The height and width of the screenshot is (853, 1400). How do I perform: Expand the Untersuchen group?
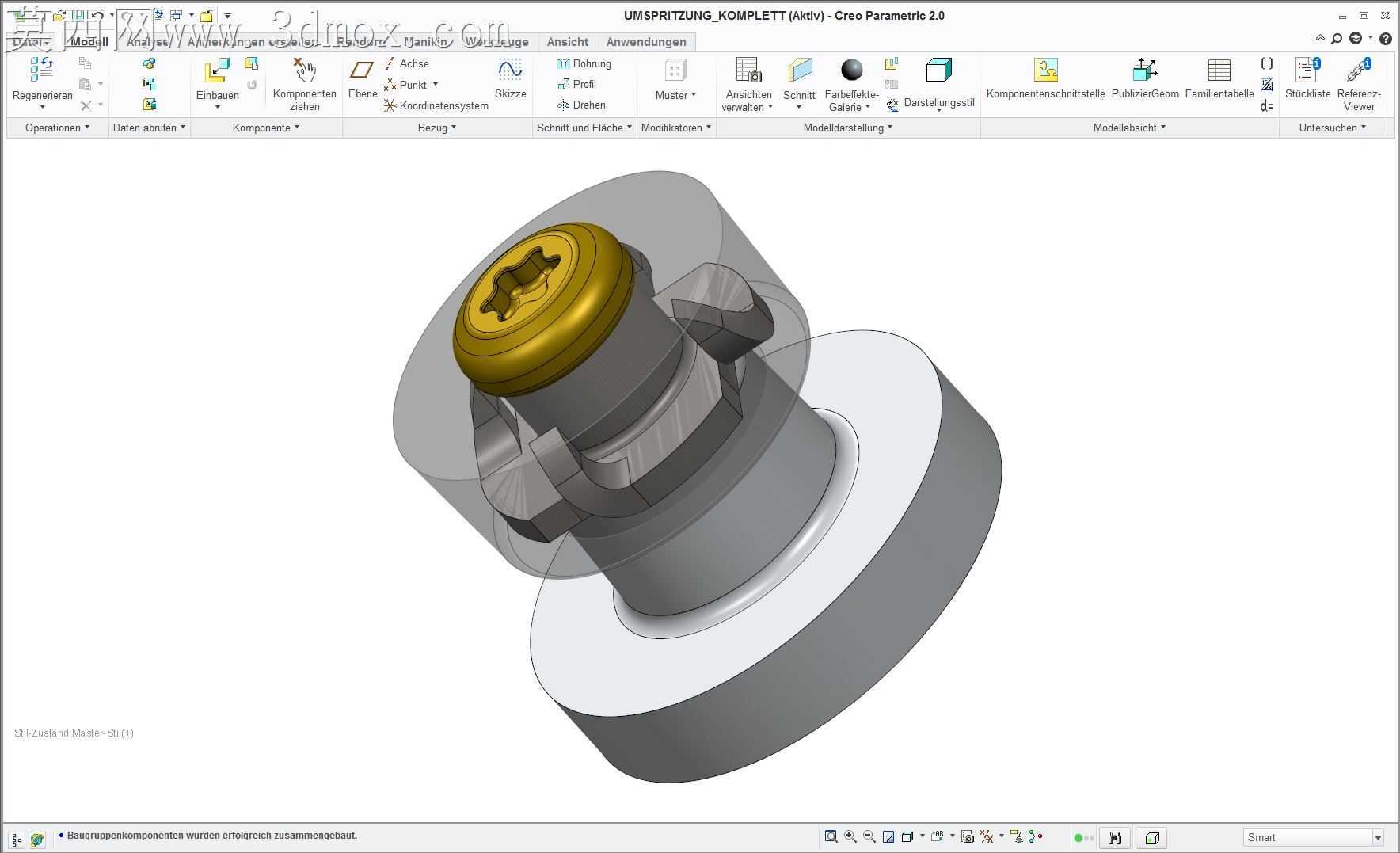1333,128
